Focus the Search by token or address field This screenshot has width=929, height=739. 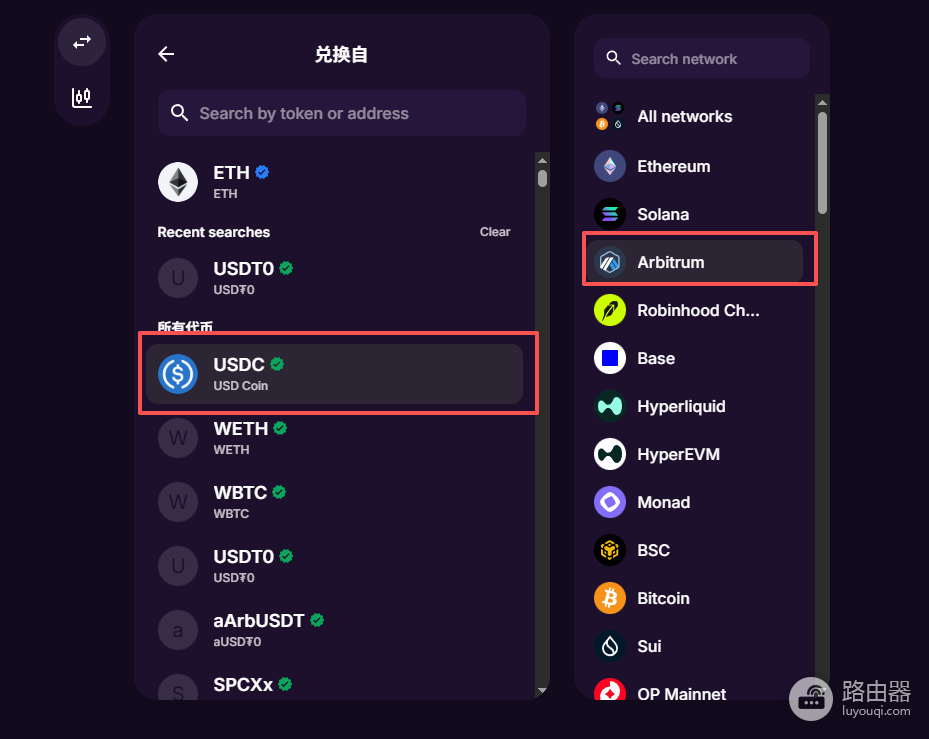[x=342, y=113]
